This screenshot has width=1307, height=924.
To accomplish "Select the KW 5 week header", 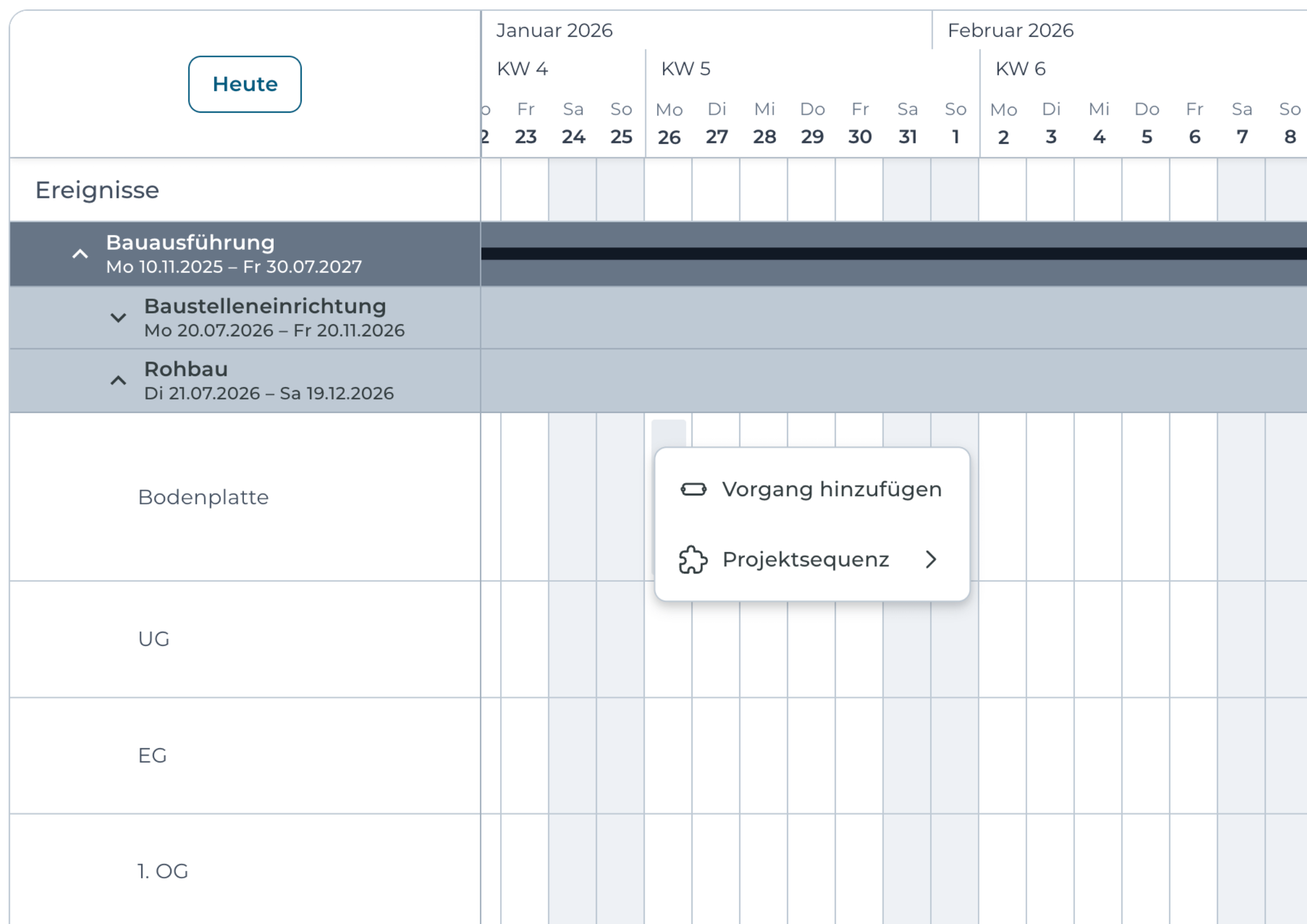I will [x=685, y=69].
